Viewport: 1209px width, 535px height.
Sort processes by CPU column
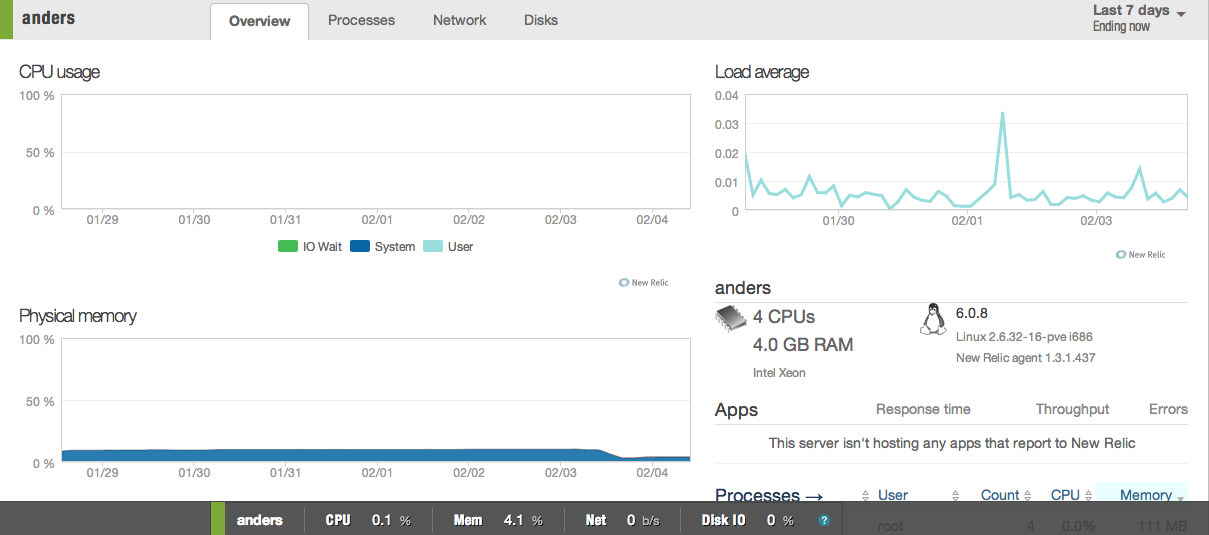tap(1065, 495)
